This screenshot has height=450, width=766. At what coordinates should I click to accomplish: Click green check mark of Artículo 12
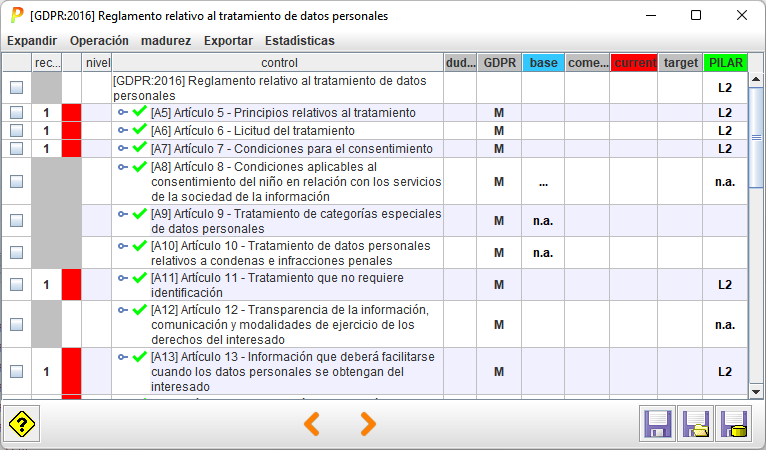[140, 309]
